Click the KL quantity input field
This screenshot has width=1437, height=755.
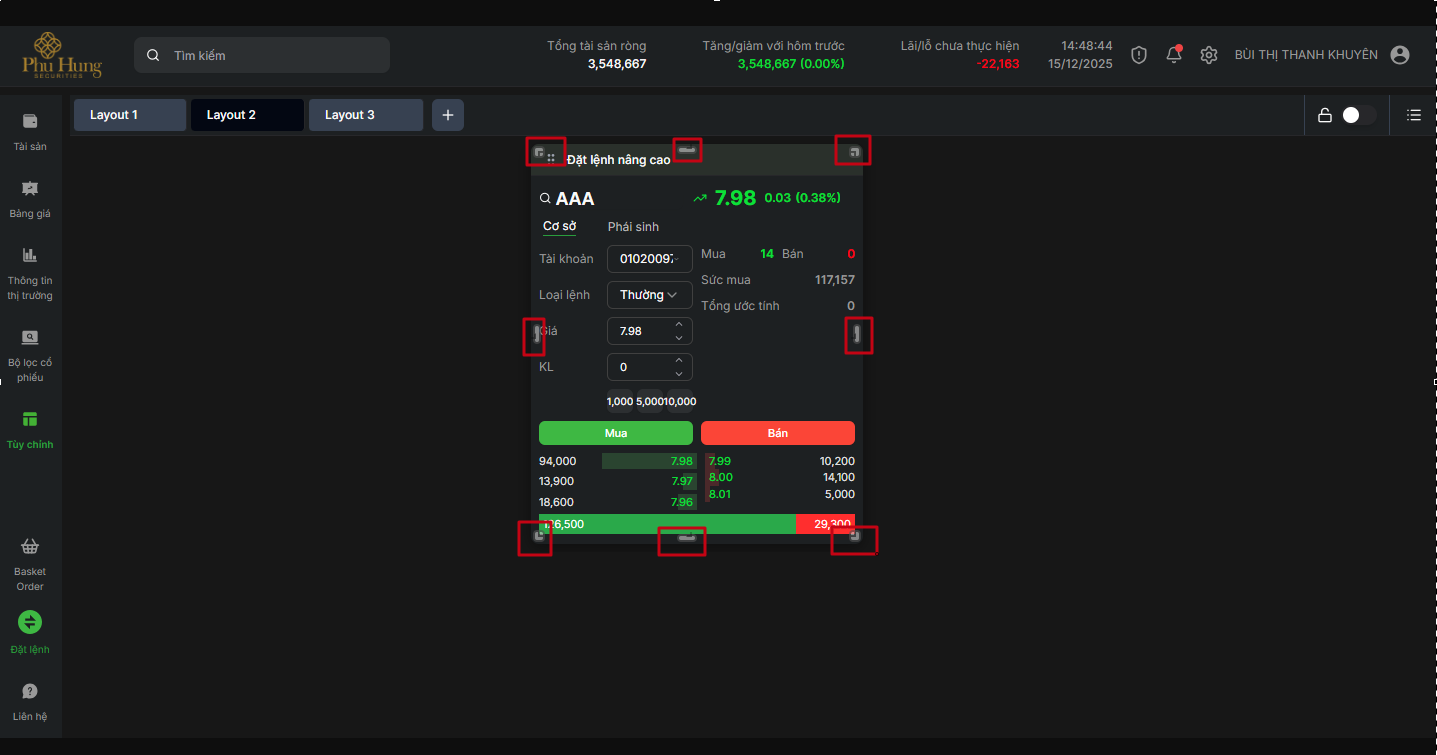click(640, 367)
